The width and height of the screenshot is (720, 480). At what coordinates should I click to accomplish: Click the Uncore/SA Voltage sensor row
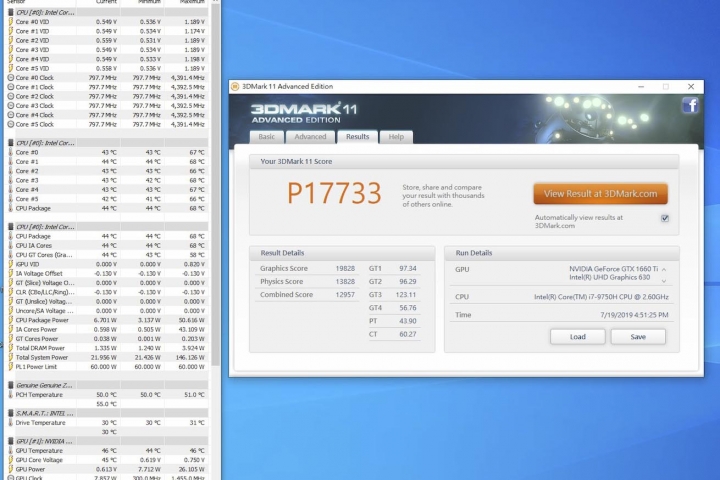108,311
